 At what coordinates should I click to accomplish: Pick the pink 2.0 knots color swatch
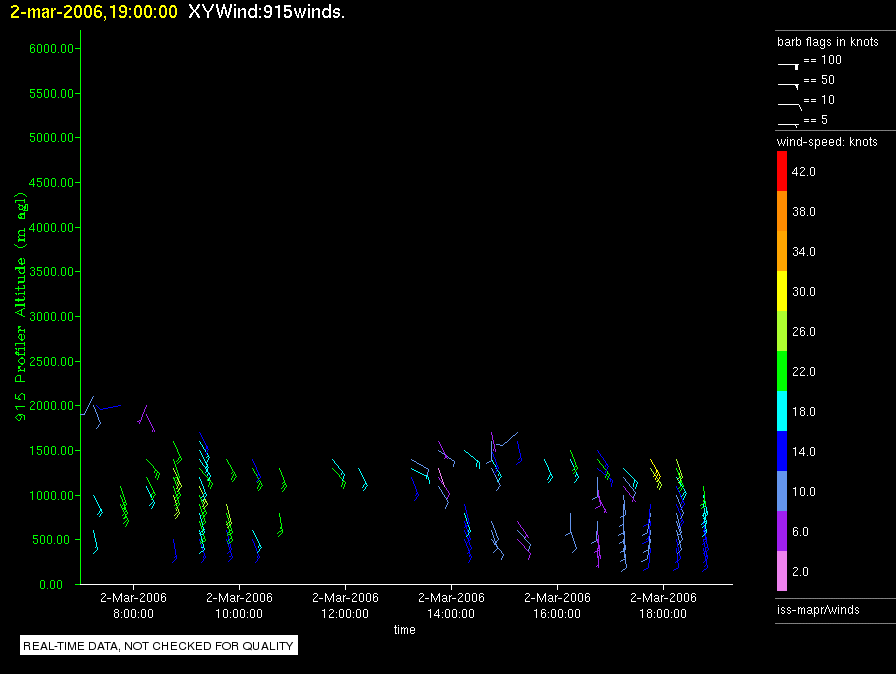tap(782, 571)
